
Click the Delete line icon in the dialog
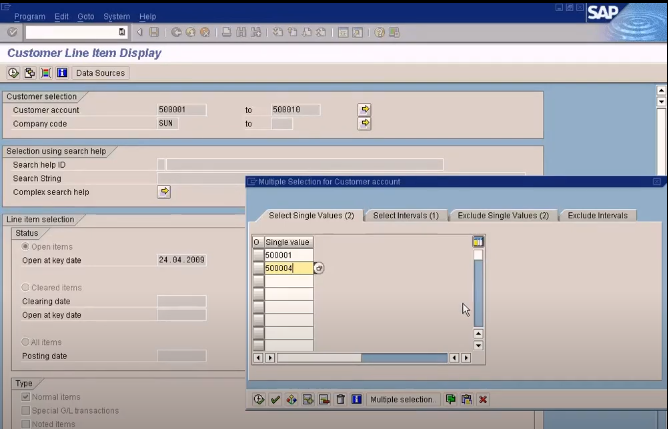click(324, 399)
